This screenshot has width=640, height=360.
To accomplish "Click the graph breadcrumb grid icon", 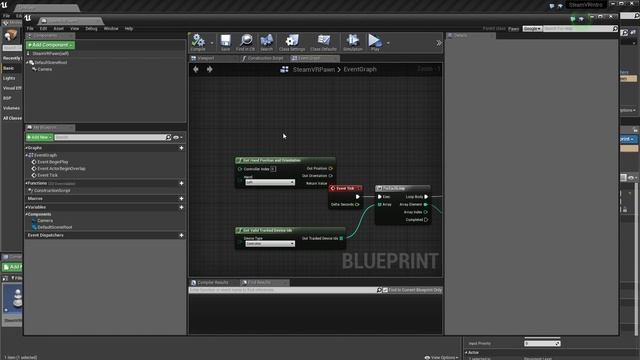I will point(284,69).
